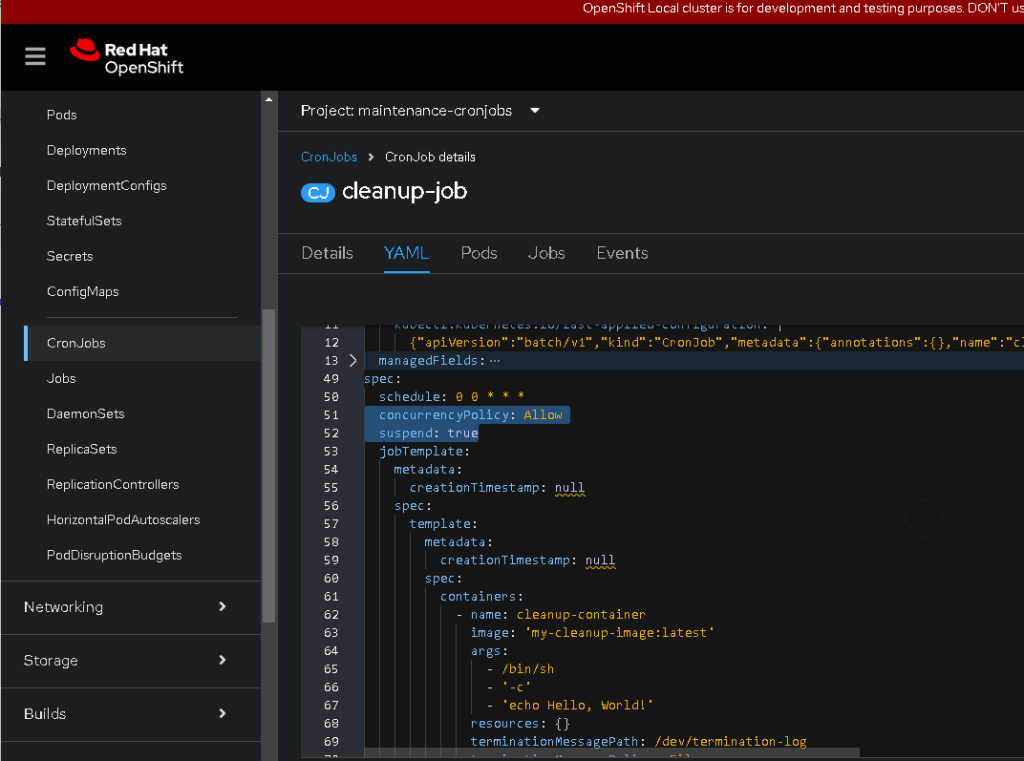This screenshot has height=761, width=1024.
Task: Click the 'echo Hello, World!' argument
Action: coord(577,705)
